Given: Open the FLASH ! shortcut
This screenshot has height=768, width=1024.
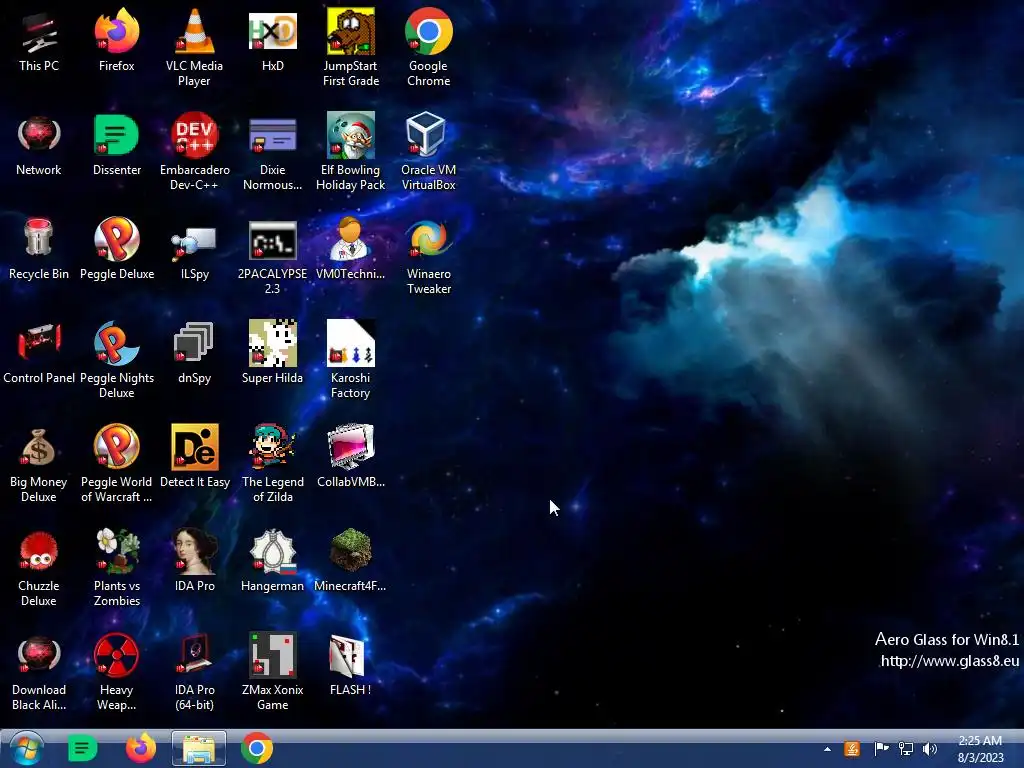Looking at the screenshot, I should [x=351, y=664].
